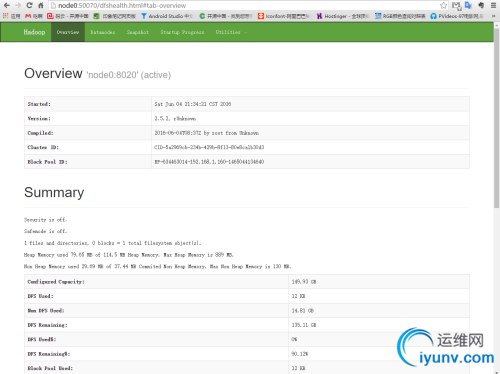Switch to the Datanodes tab
The height and width of the screenshot is (374, 500).
click(x=103, y=32)
